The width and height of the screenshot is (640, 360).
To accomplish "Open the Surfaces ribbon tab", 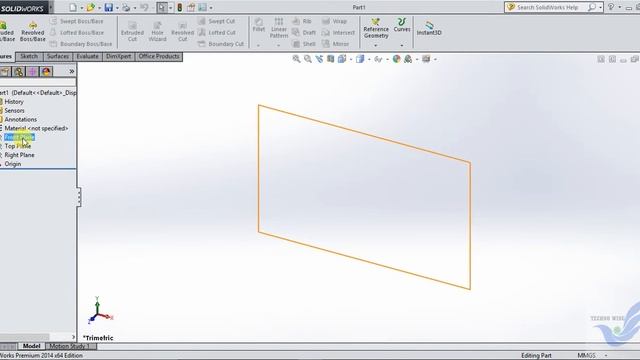I will coord(58,56).
